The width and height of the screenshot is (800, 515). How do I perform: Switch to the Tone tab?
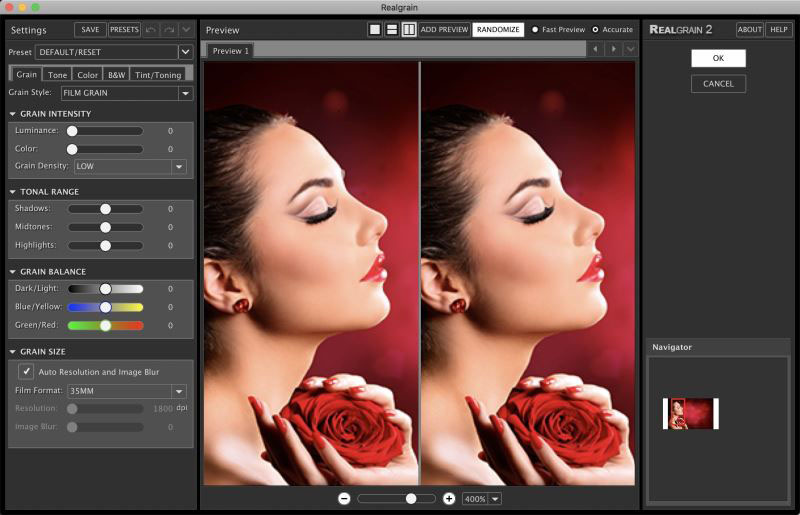tap(57, 75)
